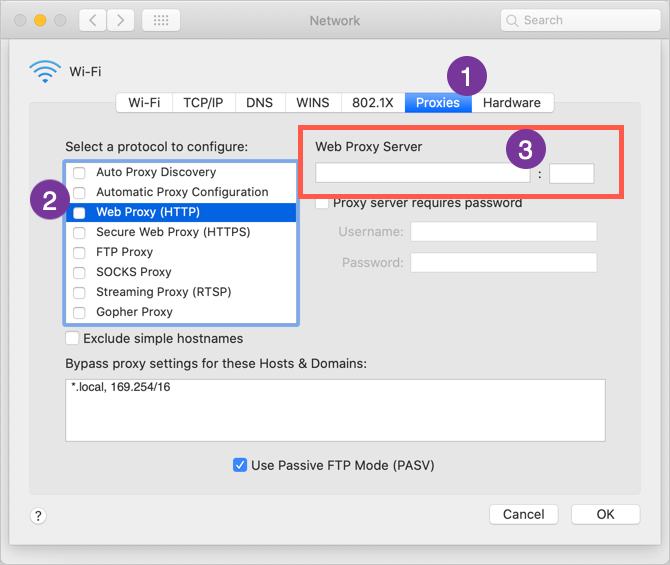Open the DNS tab
The width and height of the screenshot is (670, 565).
tap(259, 103)
